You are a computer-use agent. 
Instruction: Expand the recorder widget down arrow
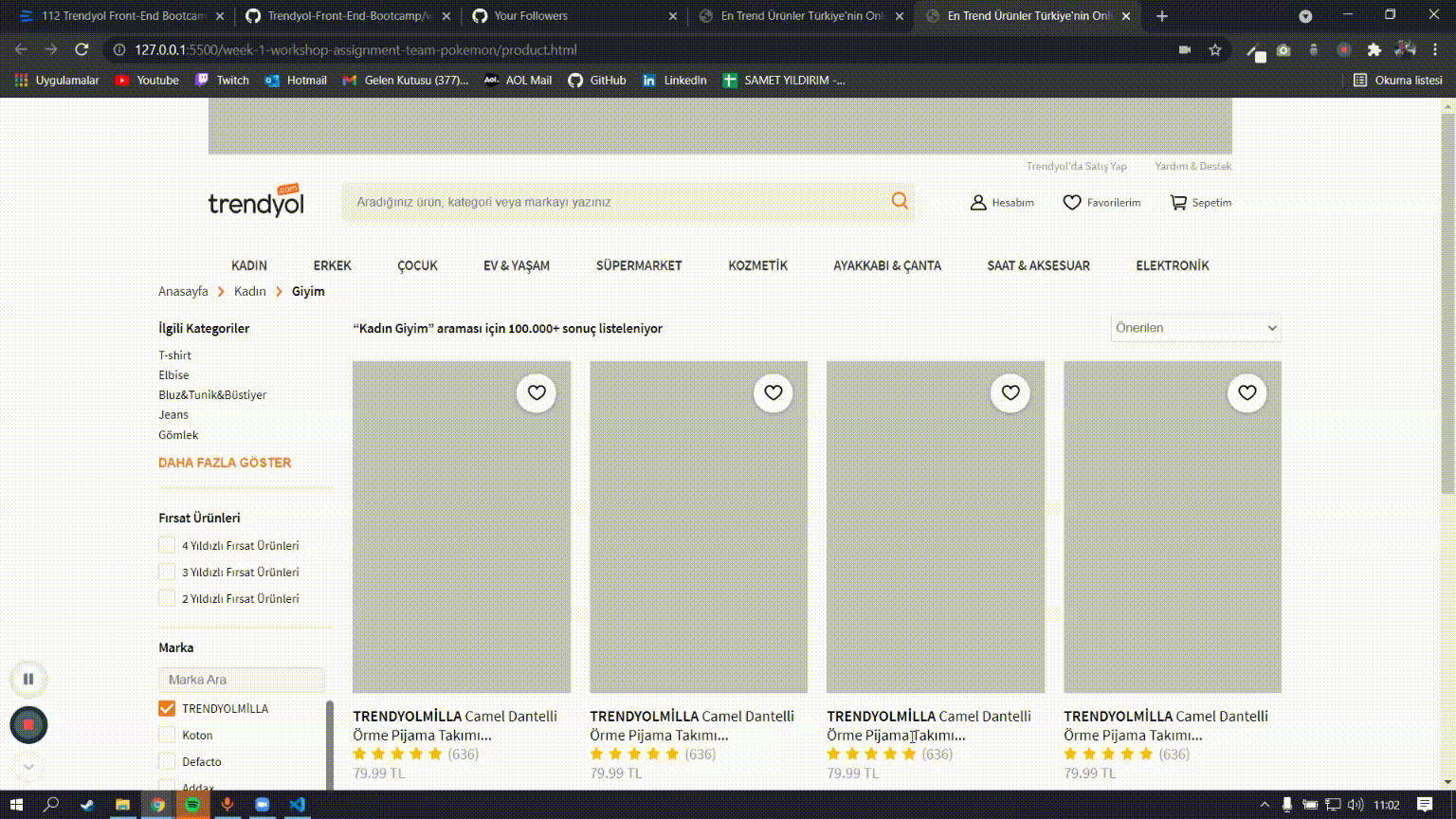coord(28,766)
